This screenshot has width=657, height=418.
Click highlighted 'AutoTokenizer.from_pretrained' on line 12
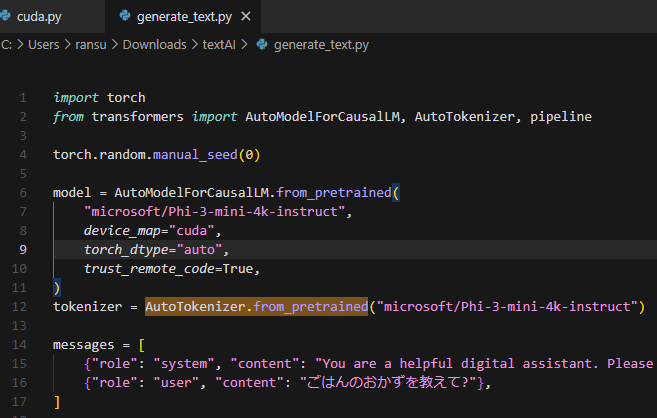coord(256,307)
